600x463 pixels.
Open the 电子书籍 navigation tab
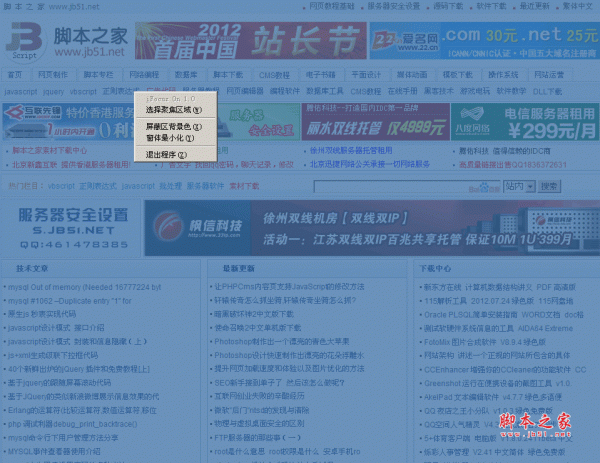pos(321,75)
